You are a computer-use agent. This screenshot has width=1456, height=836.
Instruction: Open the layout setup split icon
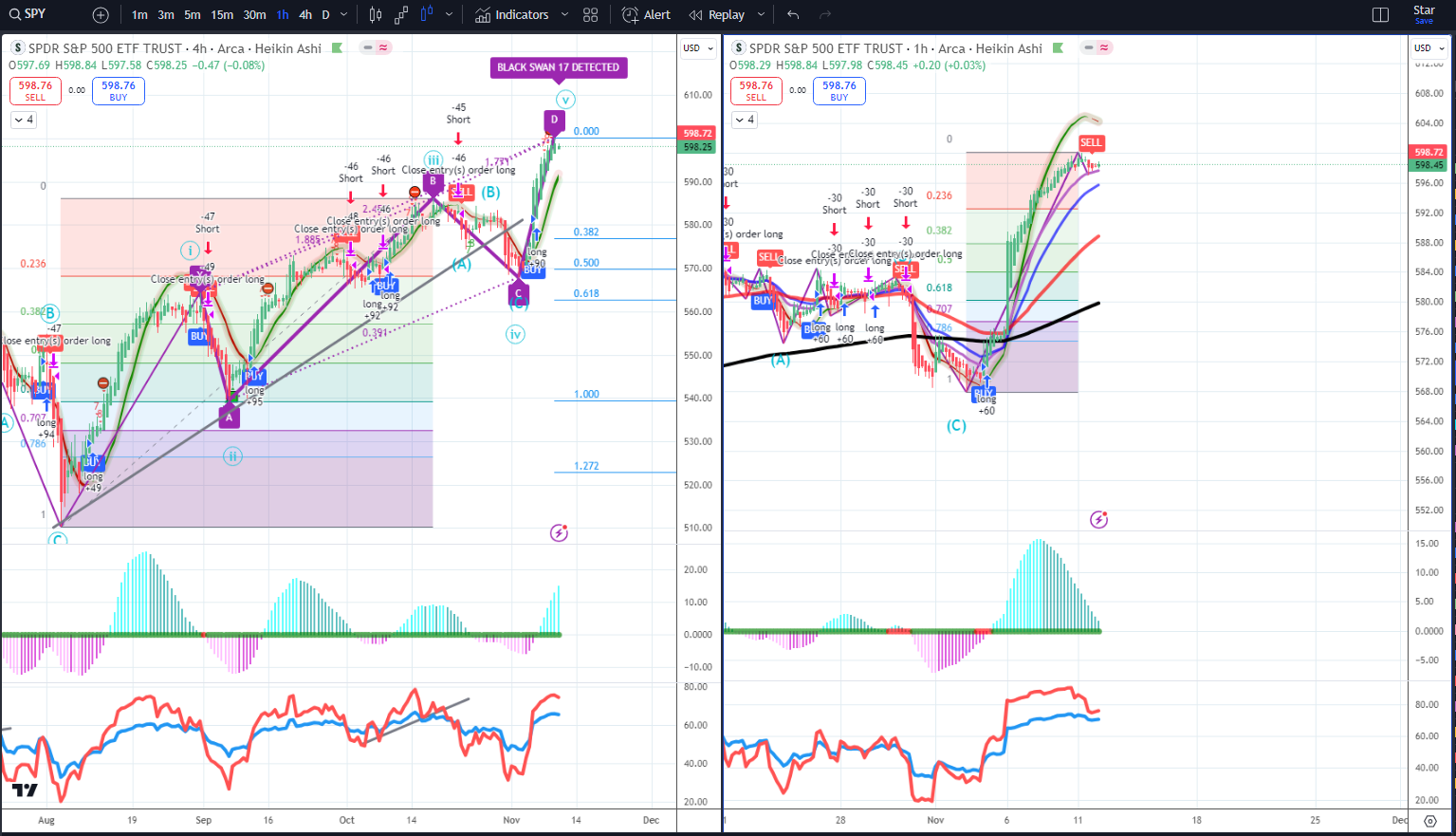click(x=1381, y=15)
